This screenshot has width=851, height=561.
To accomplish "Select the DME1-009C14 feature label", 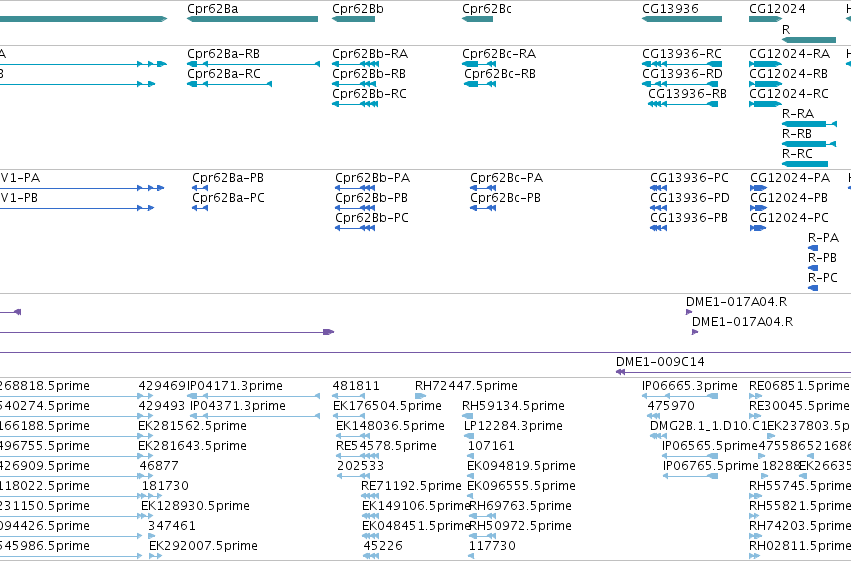I will (660, 362).
